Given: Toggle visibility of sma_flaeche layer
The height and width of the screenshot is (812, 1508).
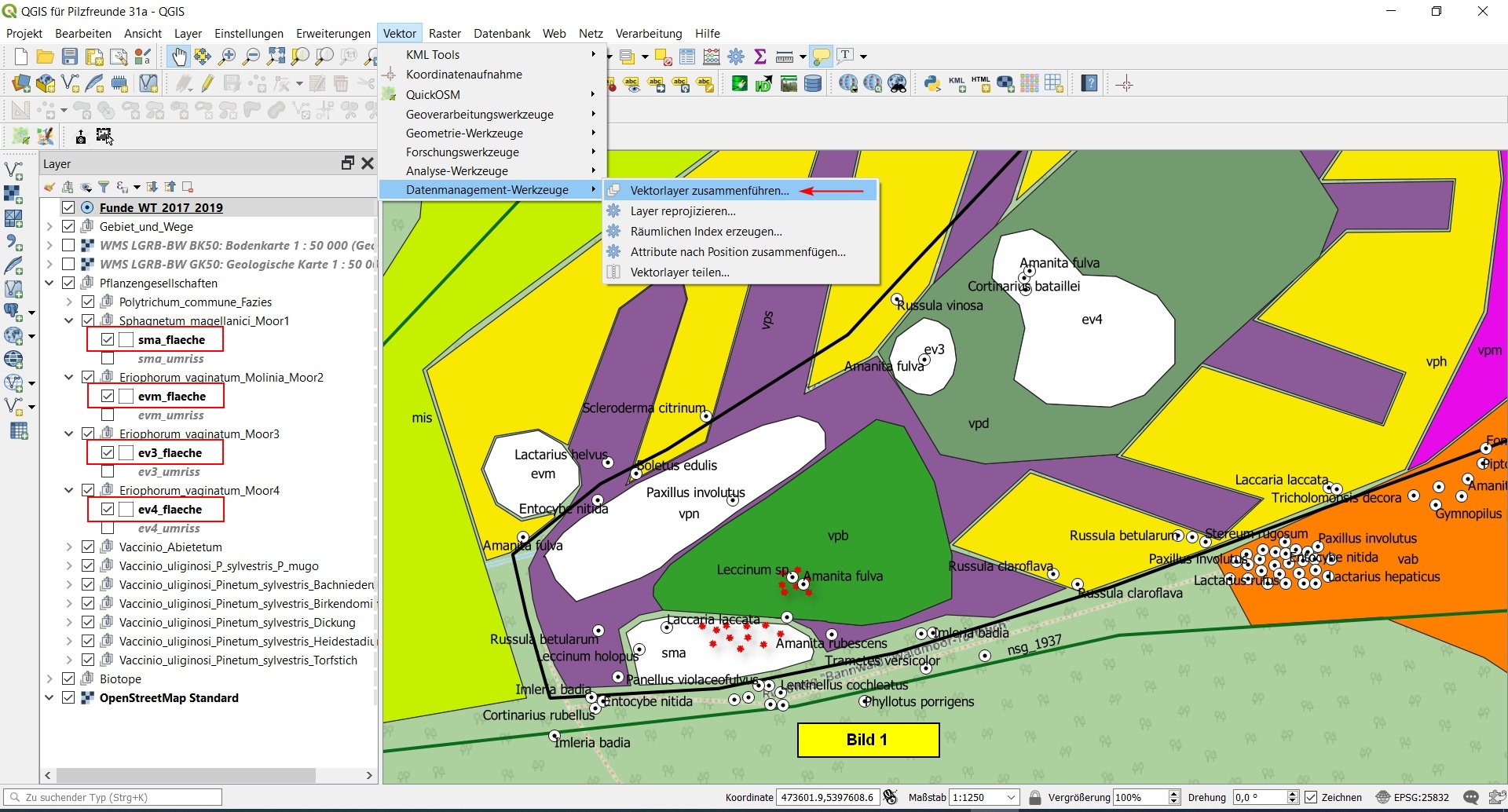Looking at the screenshot, I should click(108, 340).
